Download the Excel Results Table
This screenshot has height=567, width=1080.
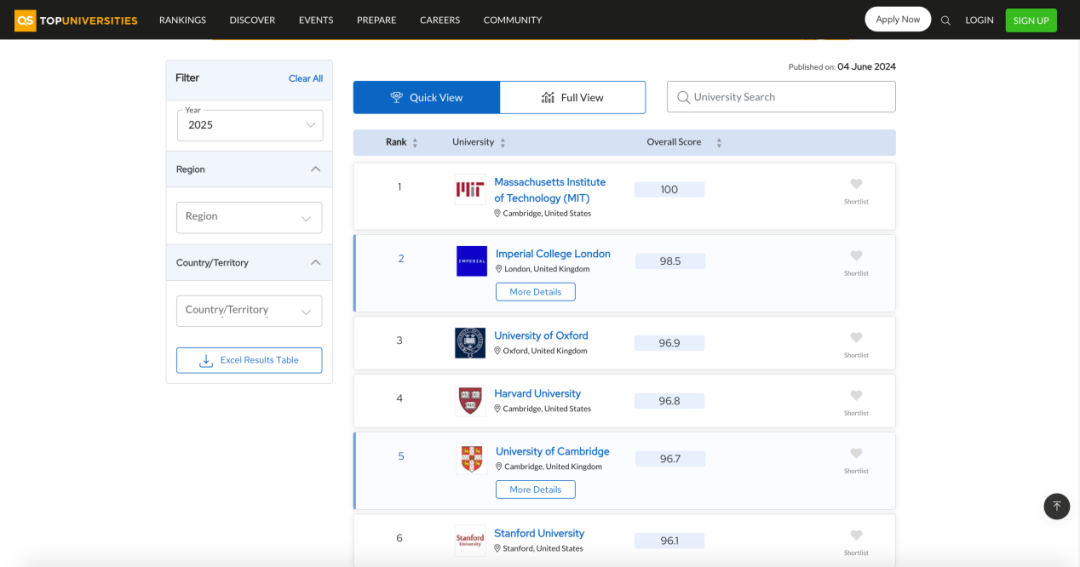pyautogui.click(x=249, y=360)
